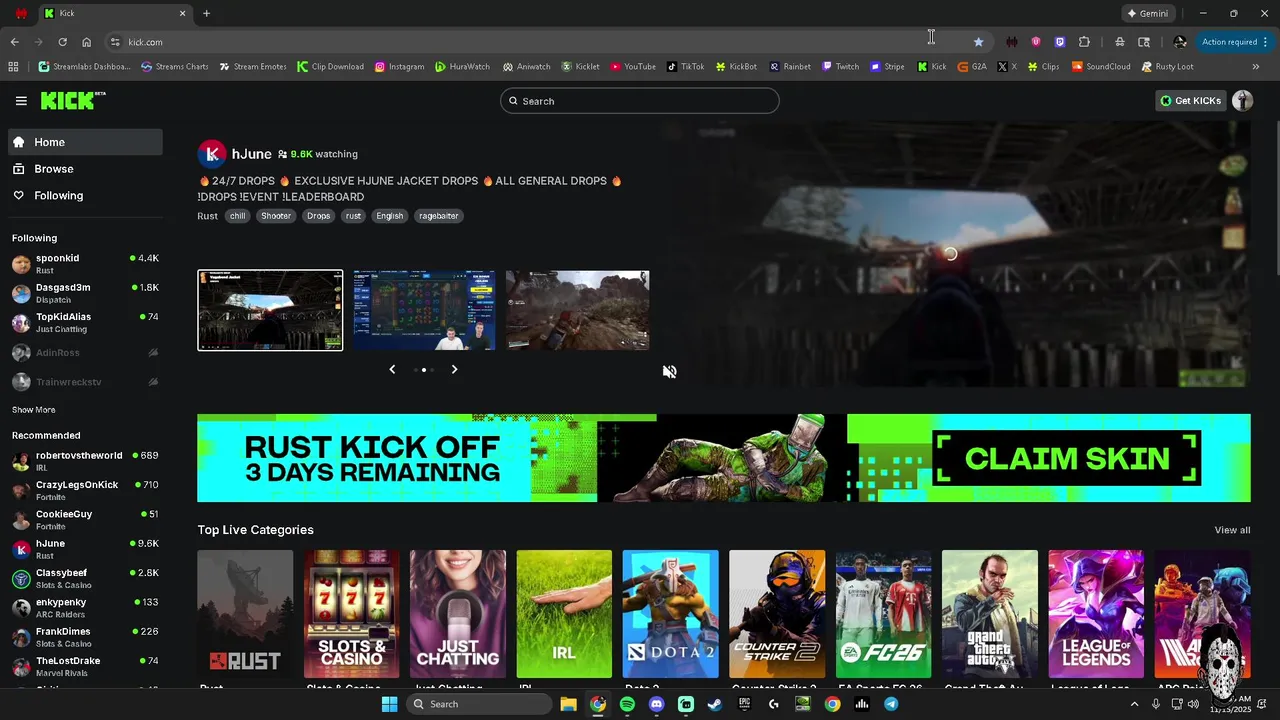Click the Get KICKs button
Screen dimensions: 1280x720
click(x=1190, y=101)
